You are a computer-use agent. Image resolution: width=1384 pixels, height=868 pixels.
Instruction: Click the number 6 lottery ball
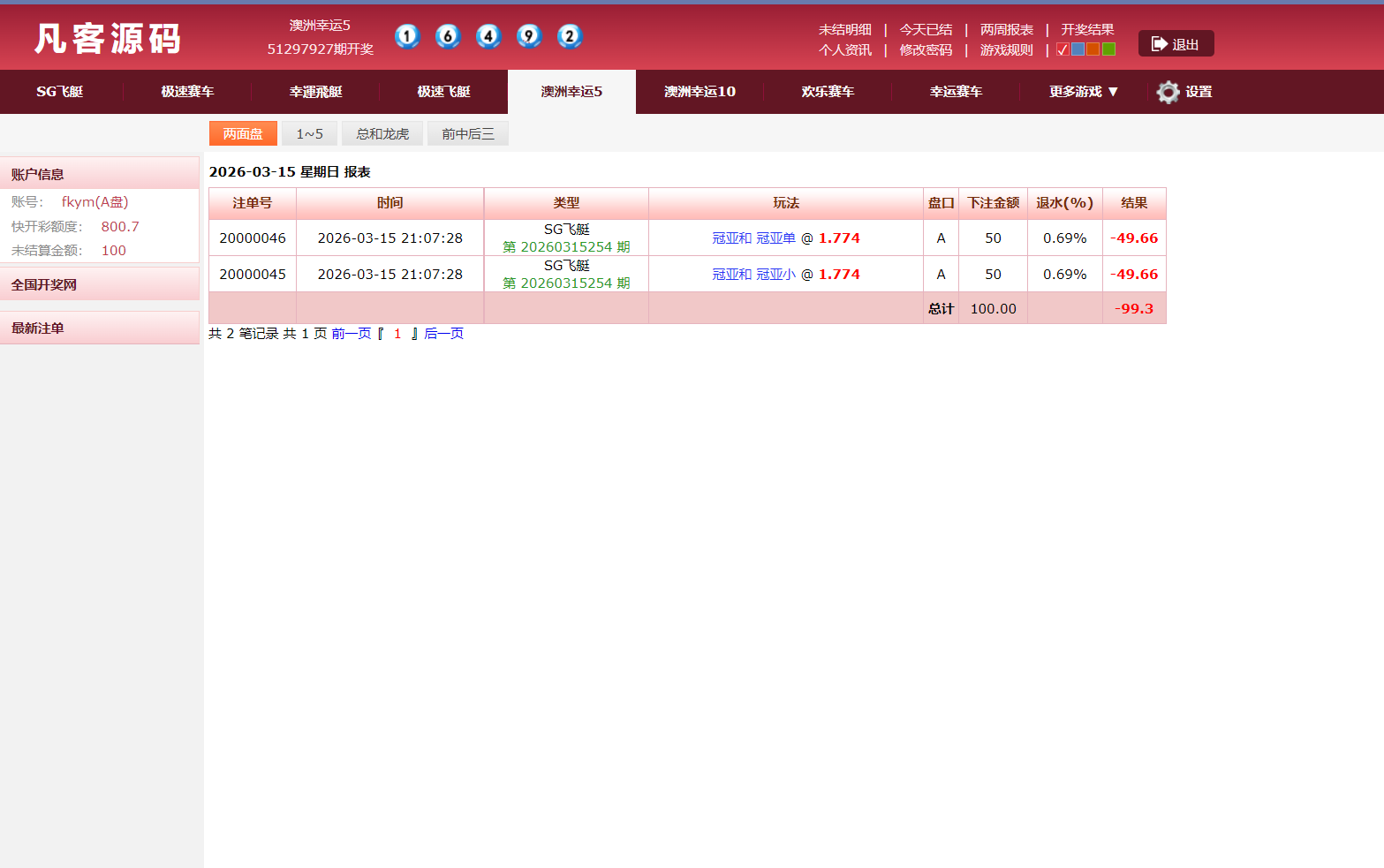448,36
